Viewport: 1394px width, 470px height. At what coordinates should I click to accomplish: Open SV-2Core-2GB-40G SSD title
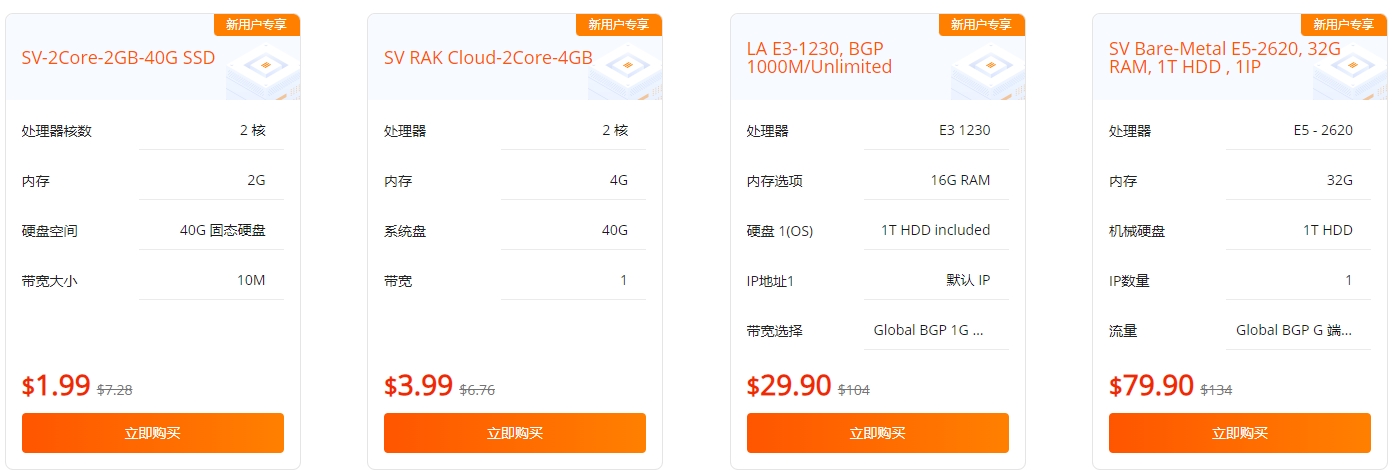tap(118, 58)
